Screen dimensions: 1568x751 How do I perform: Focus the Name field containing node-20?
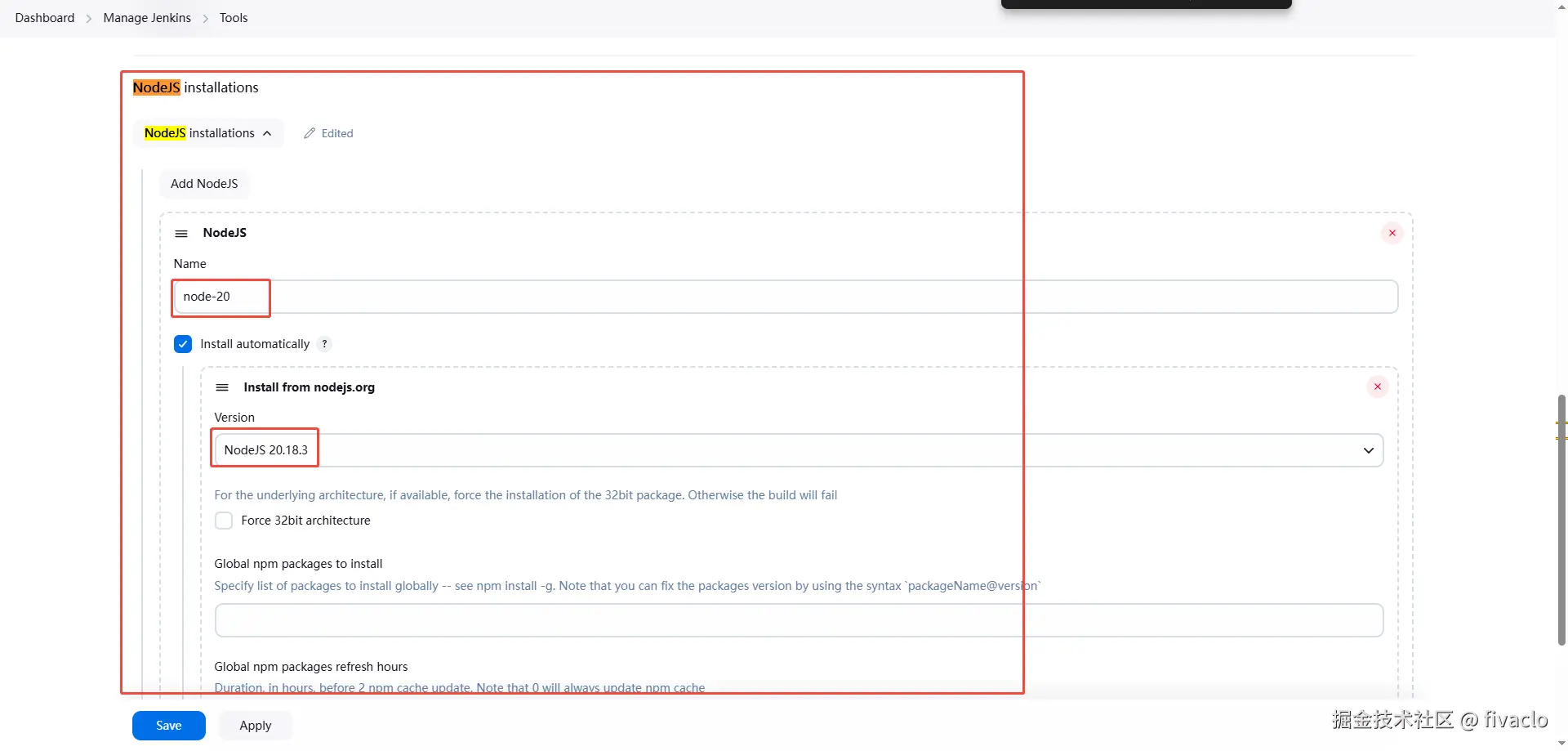pyautogui.click(x=786, y=297)
